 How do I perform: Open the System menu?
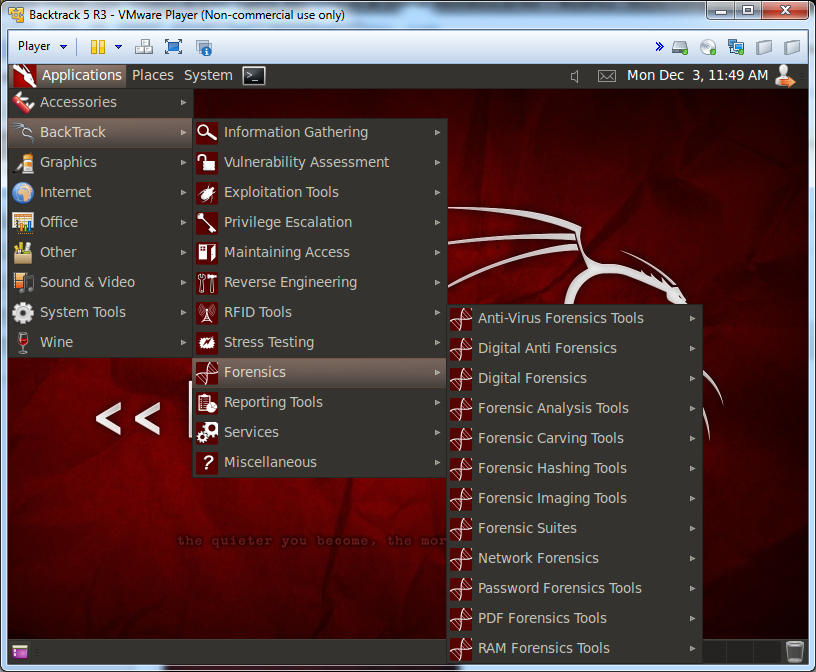208,75
